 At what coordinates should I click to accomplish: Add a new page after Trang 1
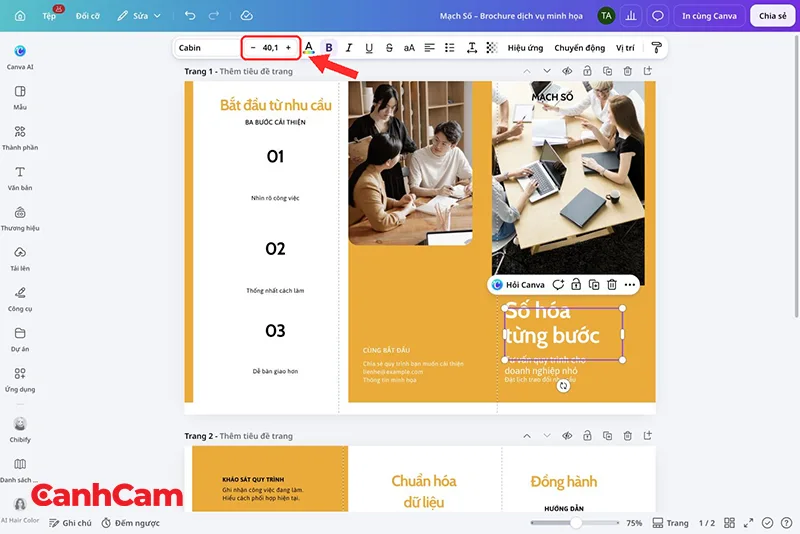pos(647,71)
